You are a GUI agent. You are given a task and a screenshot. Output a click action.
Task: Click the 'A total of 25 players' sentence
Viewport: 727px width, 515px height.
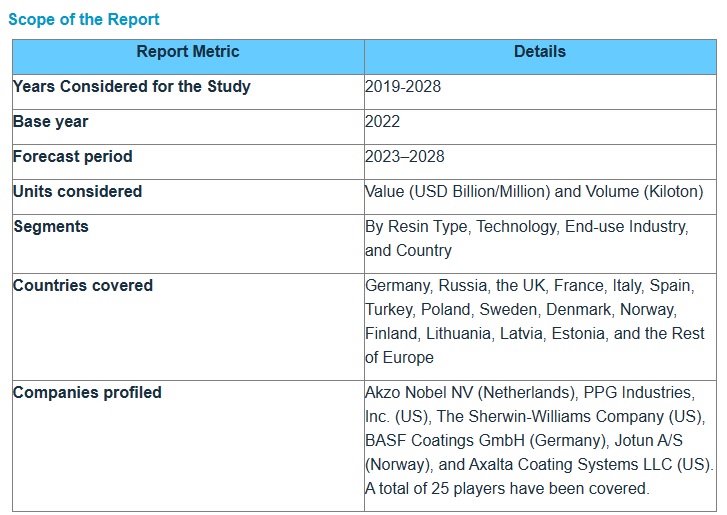(507, 489)
